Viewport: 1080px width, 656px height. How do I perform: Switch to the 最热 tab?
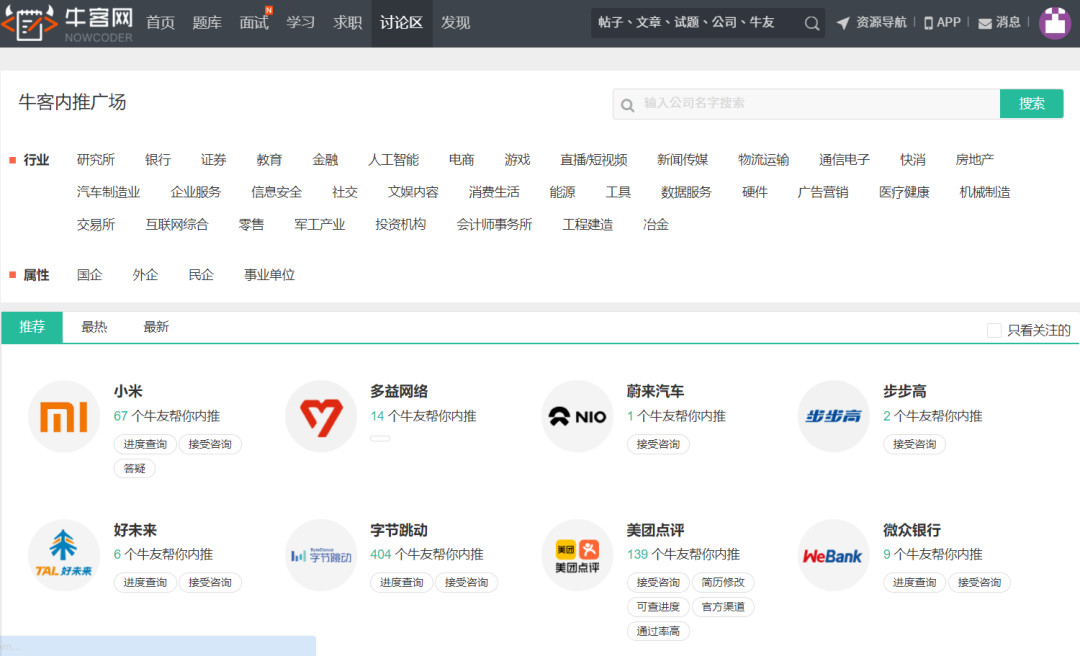coord(94,327)
